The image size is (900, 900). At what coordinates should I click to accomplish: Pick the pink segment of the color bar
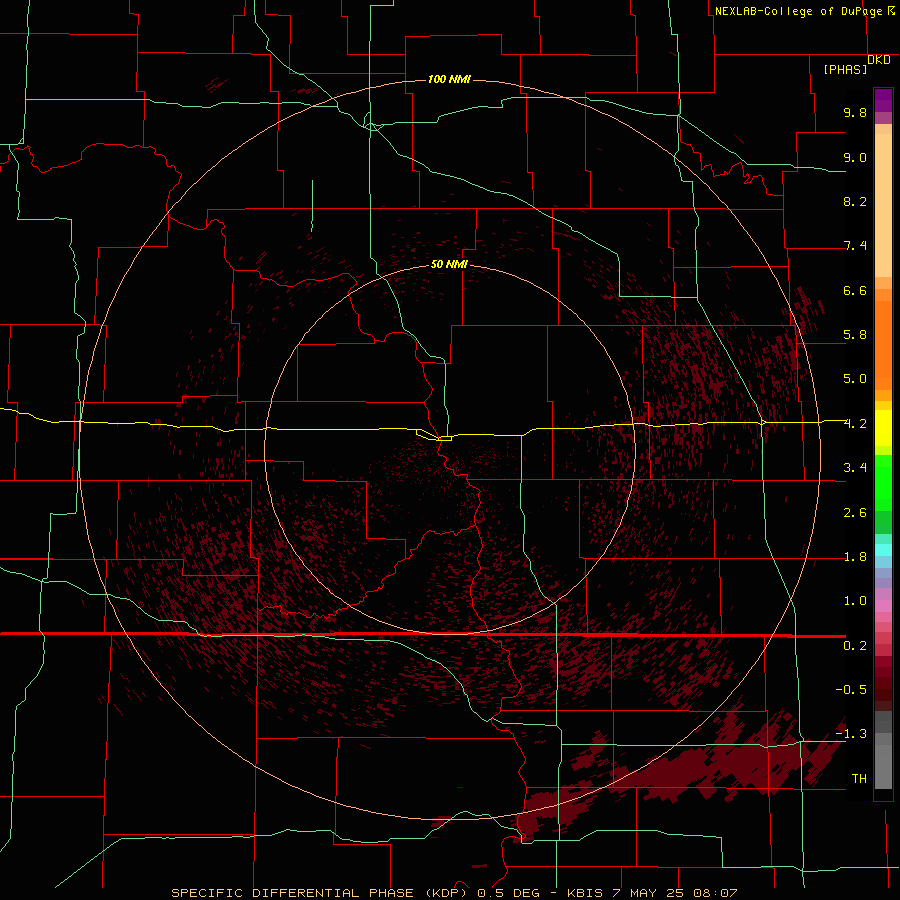[883, 606]
